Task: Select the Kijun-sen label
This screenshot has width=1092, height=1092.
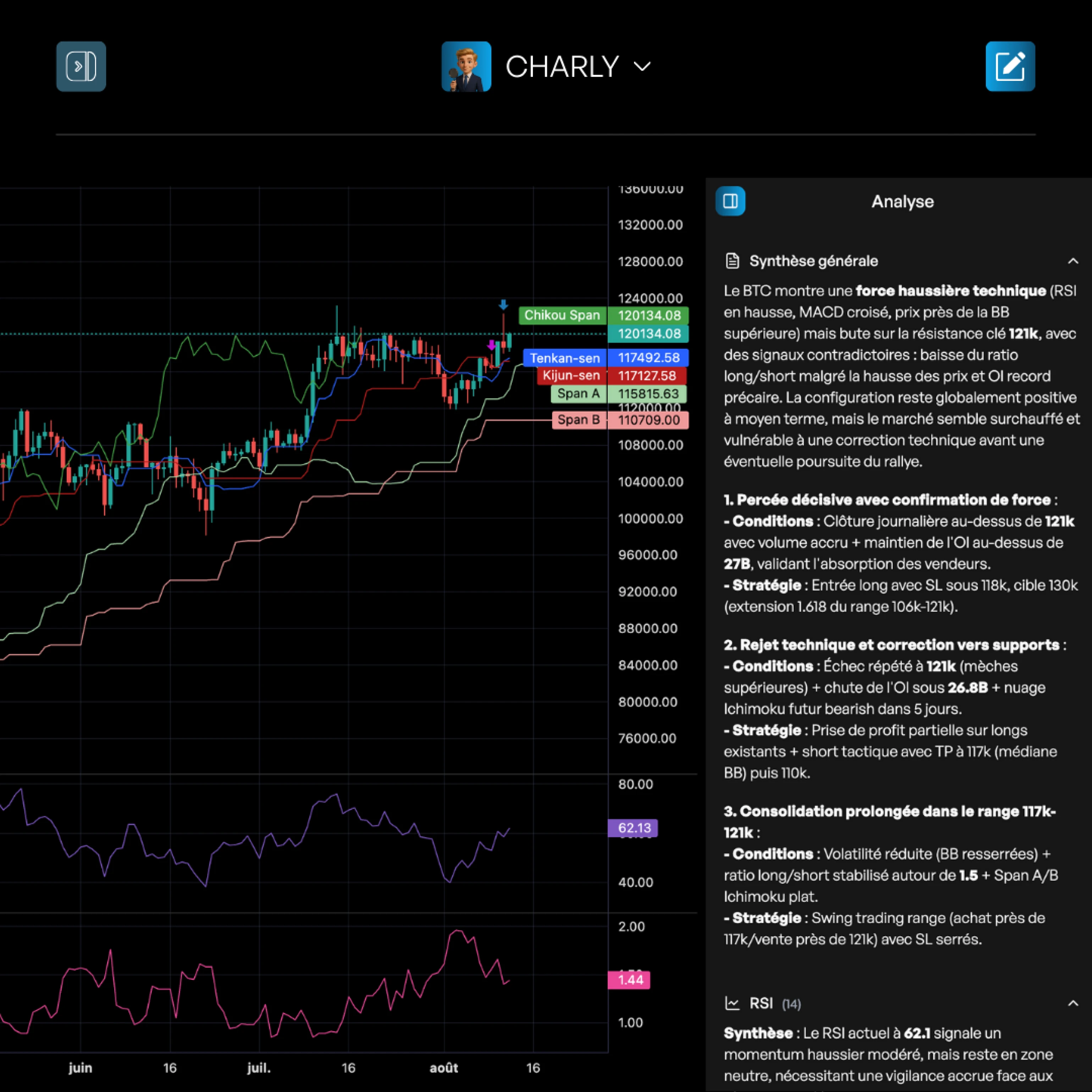Action: pos(571,376)
